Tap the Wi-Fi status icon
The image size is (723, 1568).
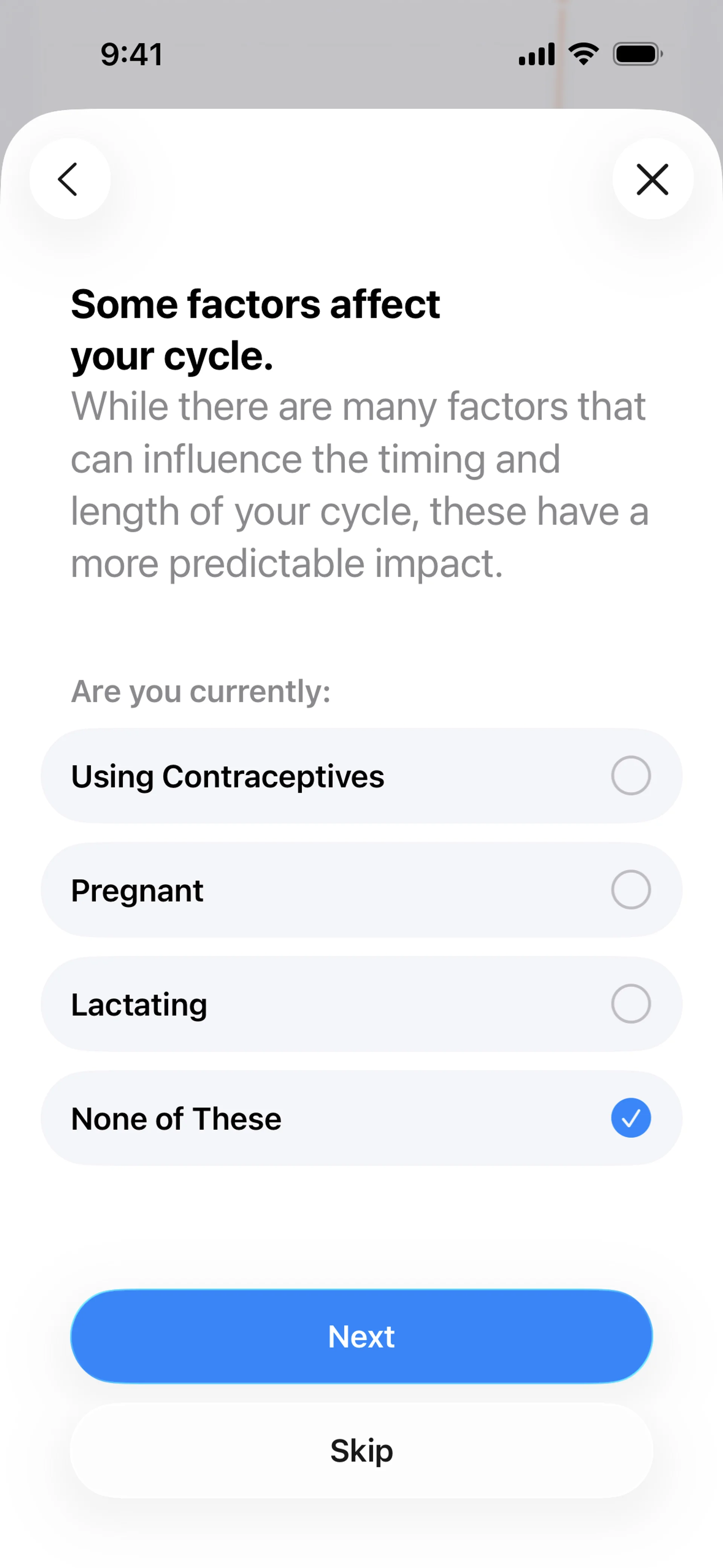coord(584,54)
